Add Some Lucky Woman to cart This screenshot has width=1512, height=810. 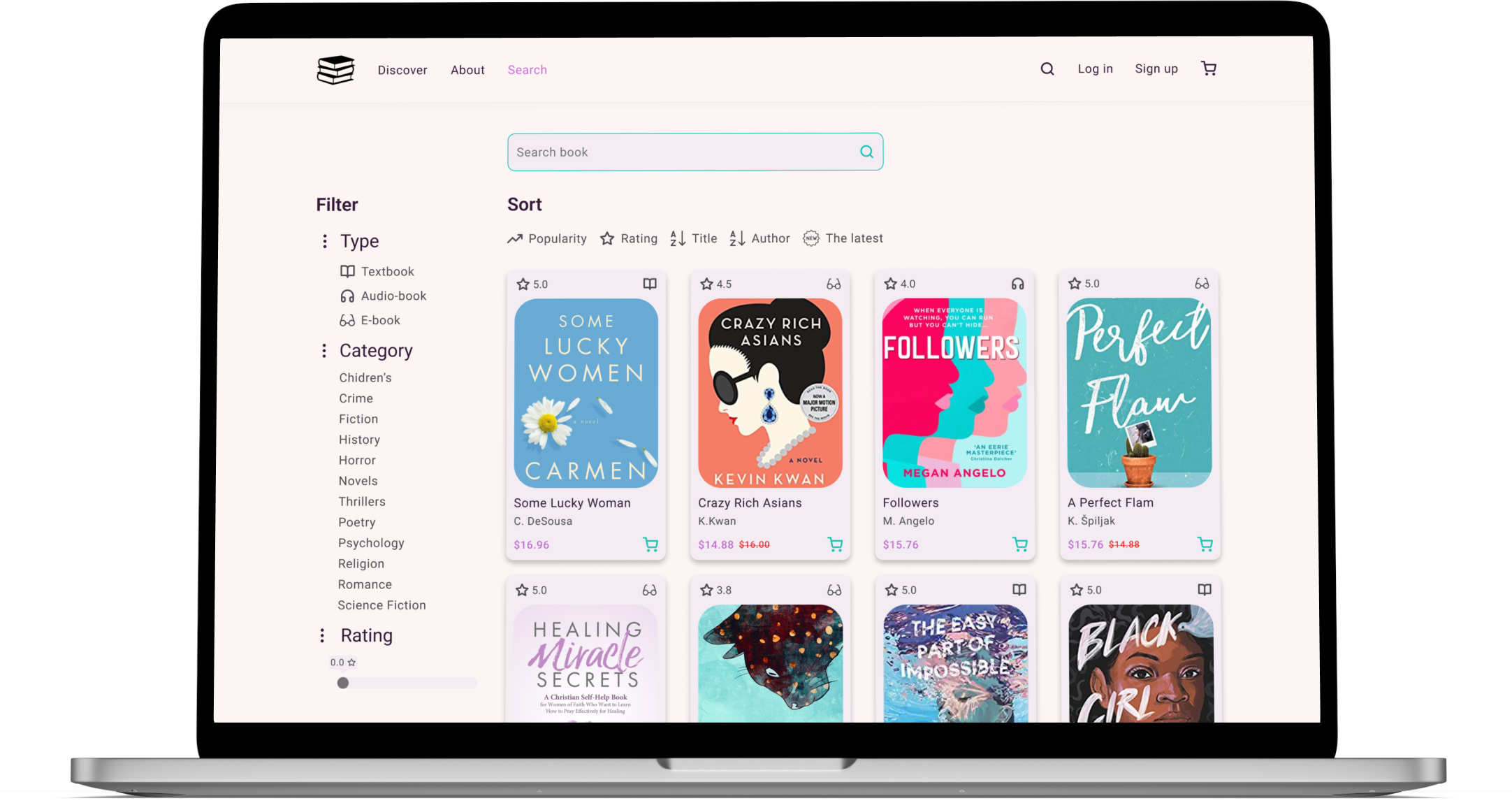point(650,544)
